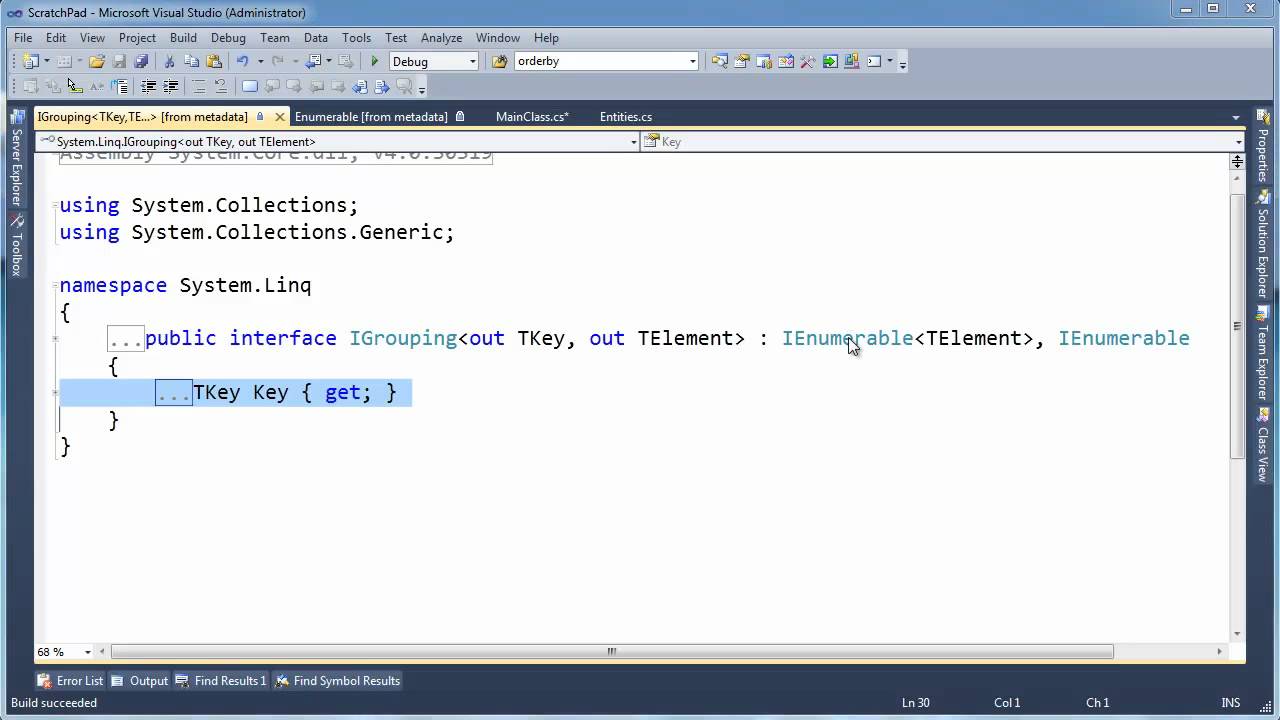Screen dimensions: 1280x720
Task: Clear all bookmarks icon
Action: [404, 87]
